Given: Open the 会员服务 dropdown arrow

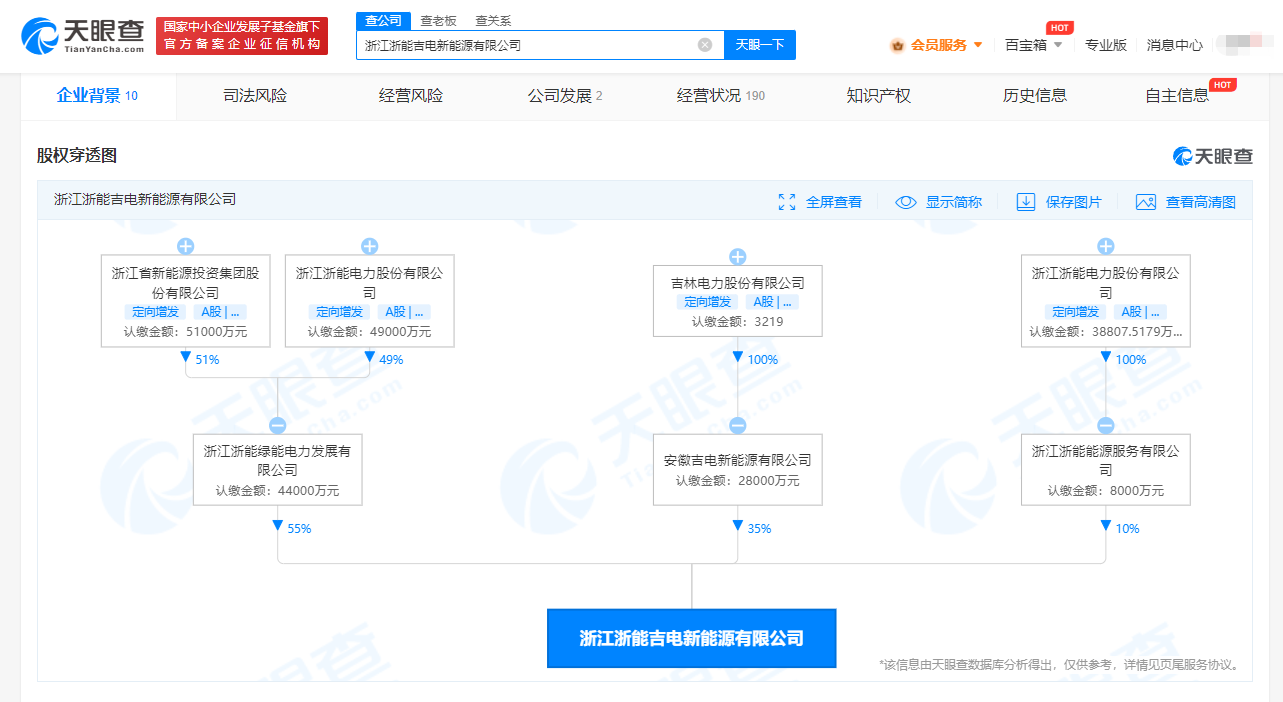Looking at the screenshot, I should (x=978, y=45).
